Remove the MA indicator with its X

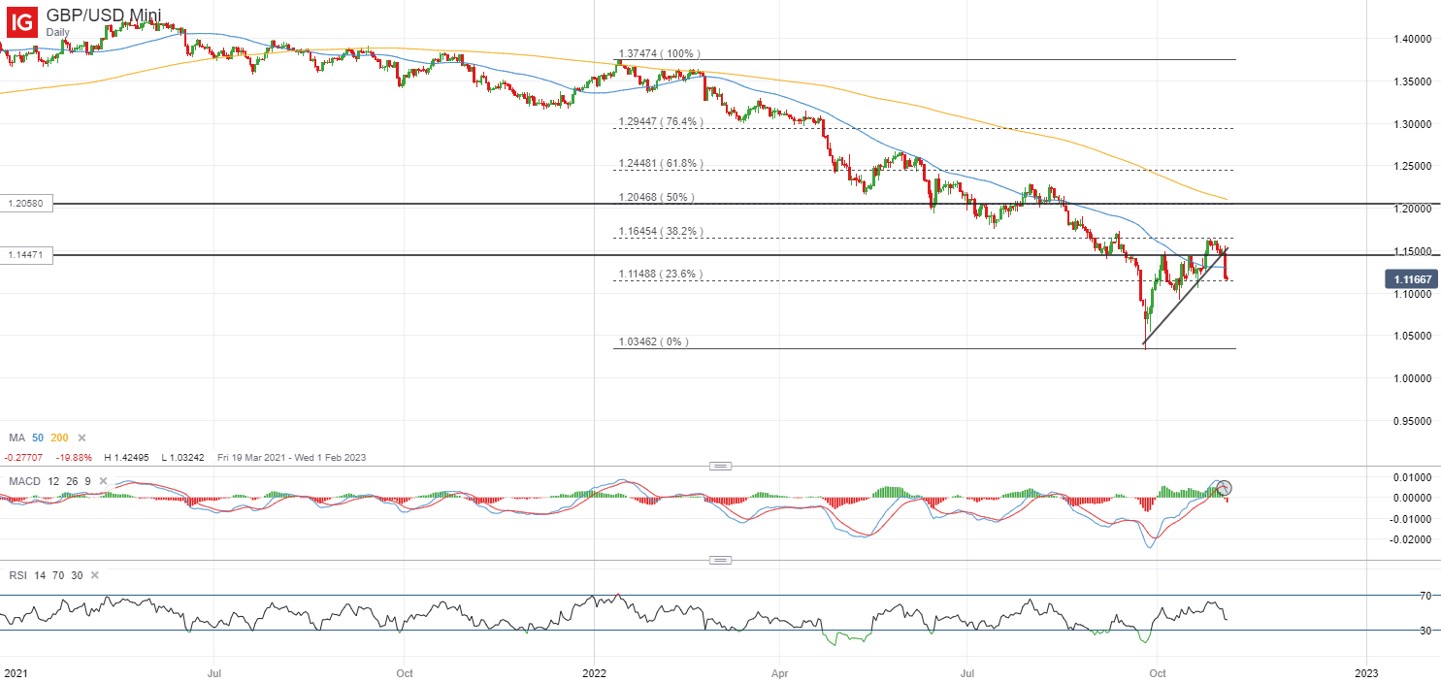[82, 438]
